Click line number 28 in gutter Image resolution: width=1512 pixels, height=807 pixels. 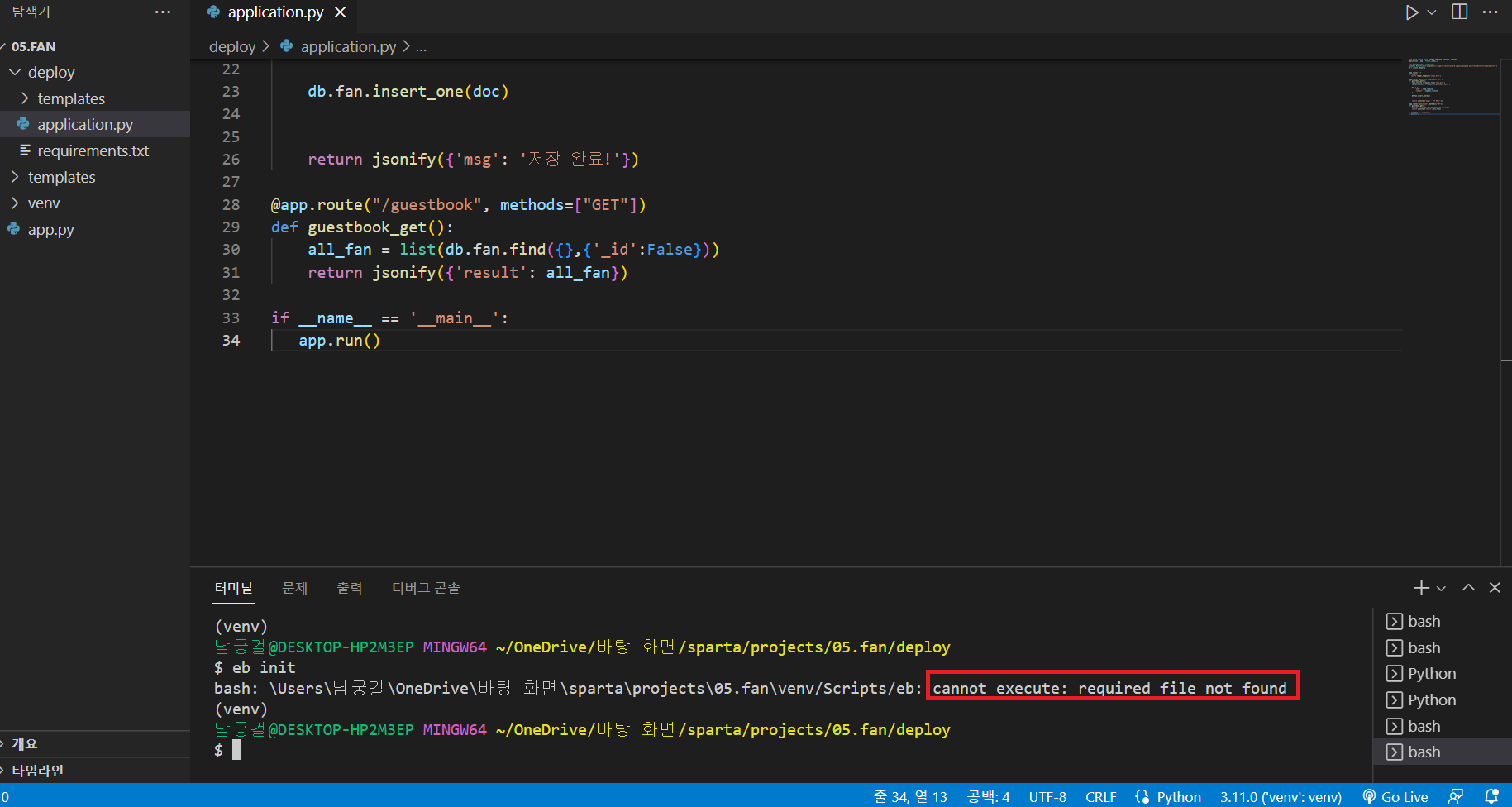[x=231, y=204]
